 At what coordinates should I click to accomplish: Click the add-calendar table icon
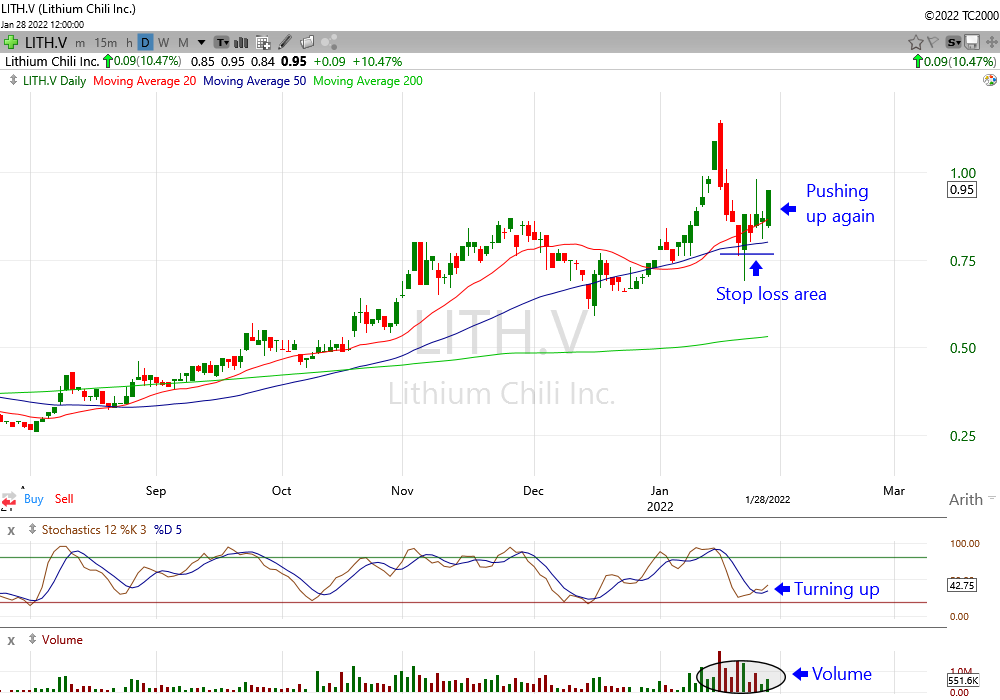click(x=263, y=43)
